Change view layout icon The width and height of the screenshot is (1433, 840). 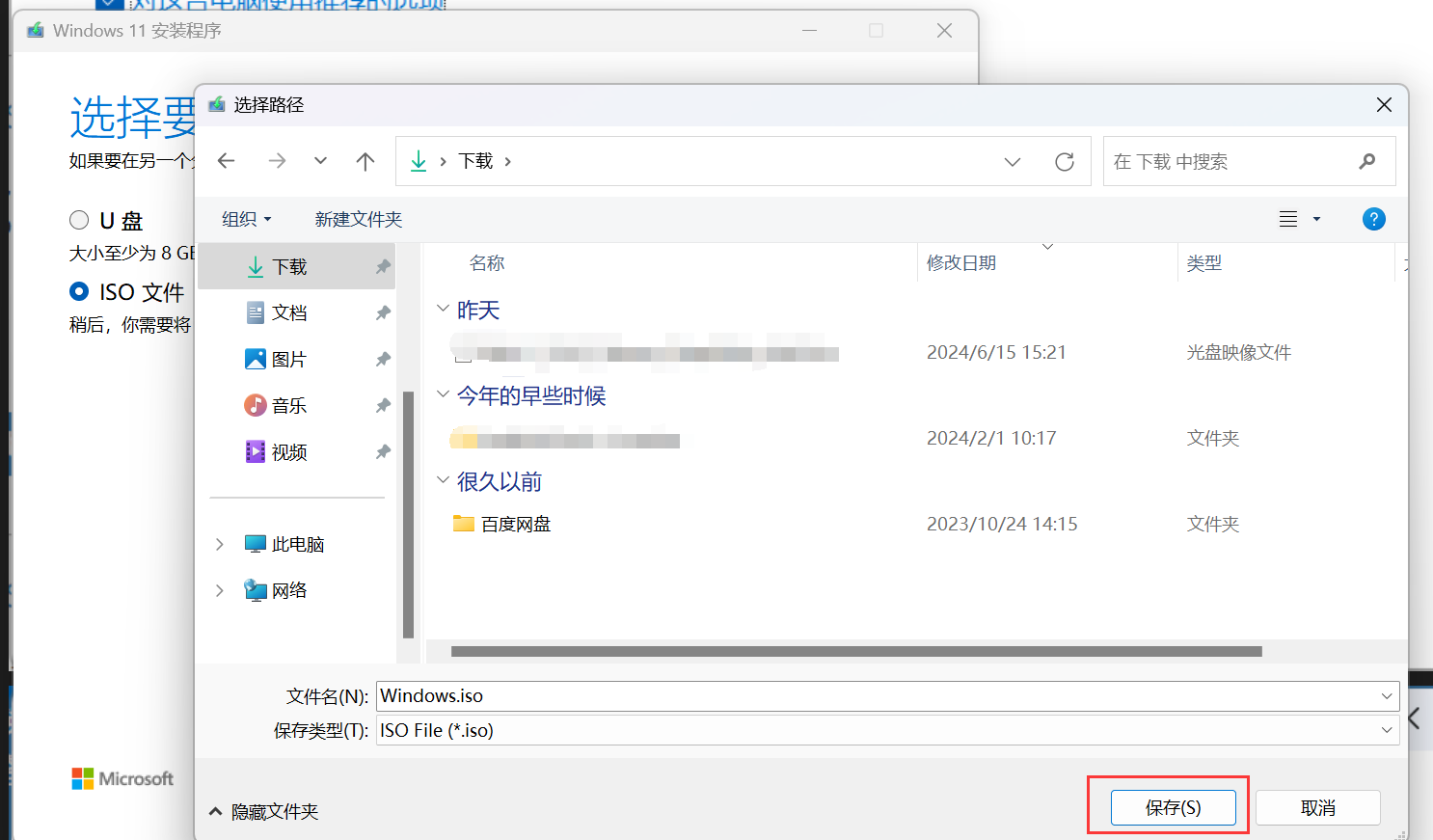(1288, 219)
